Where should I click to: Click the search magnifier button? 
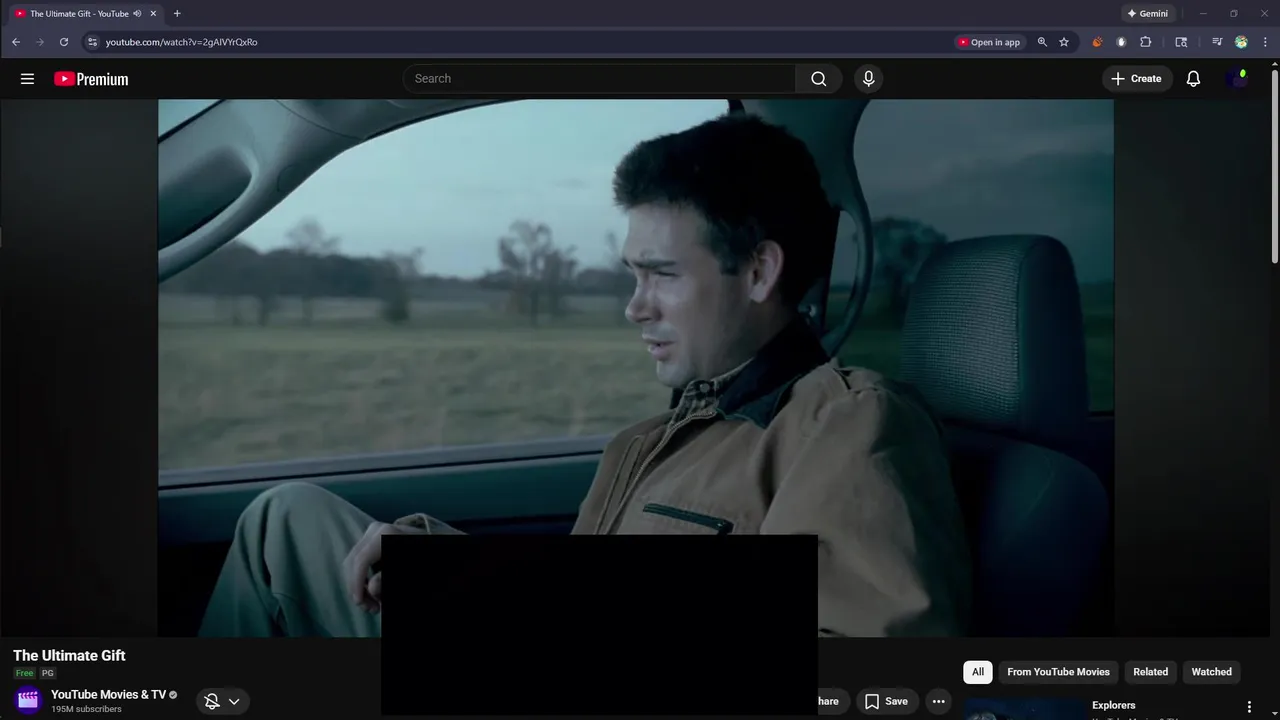pos(819,79)
